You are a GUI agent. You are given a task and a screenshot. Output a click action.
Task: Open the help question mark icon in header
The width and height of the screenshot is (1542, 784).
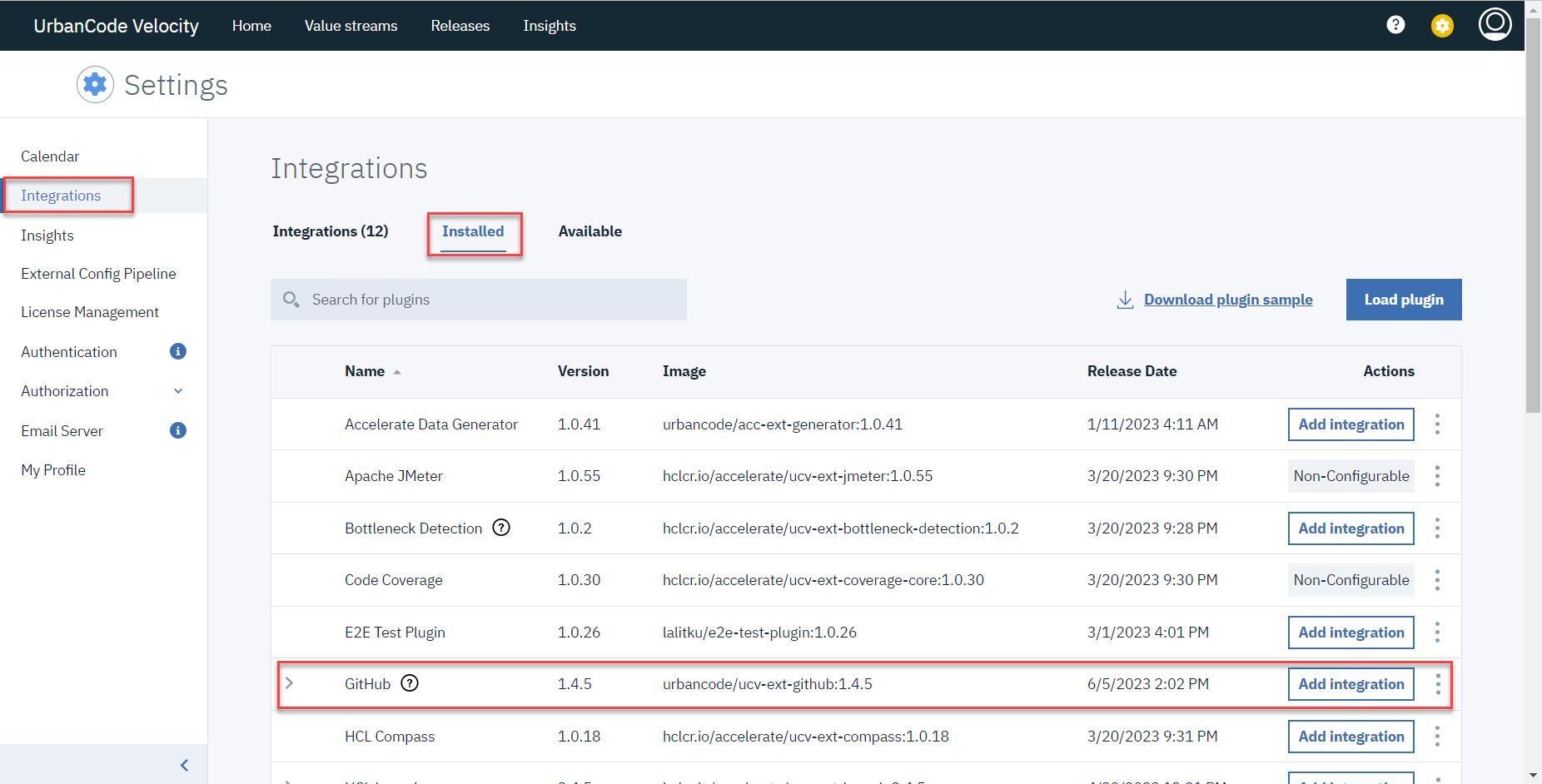[x=1395, y=25]
